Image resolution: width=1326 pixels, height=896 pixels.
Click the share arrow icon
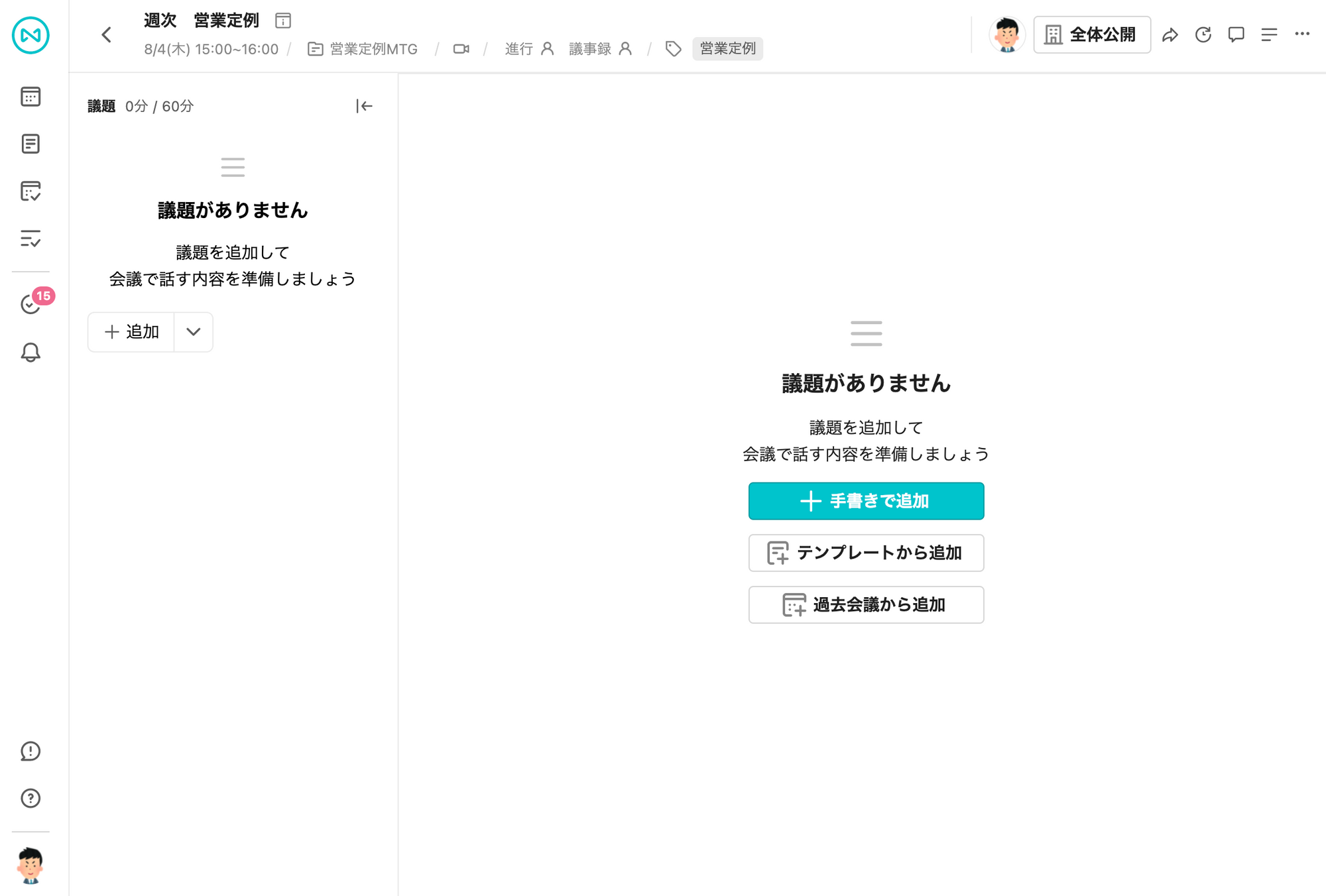1170,34
